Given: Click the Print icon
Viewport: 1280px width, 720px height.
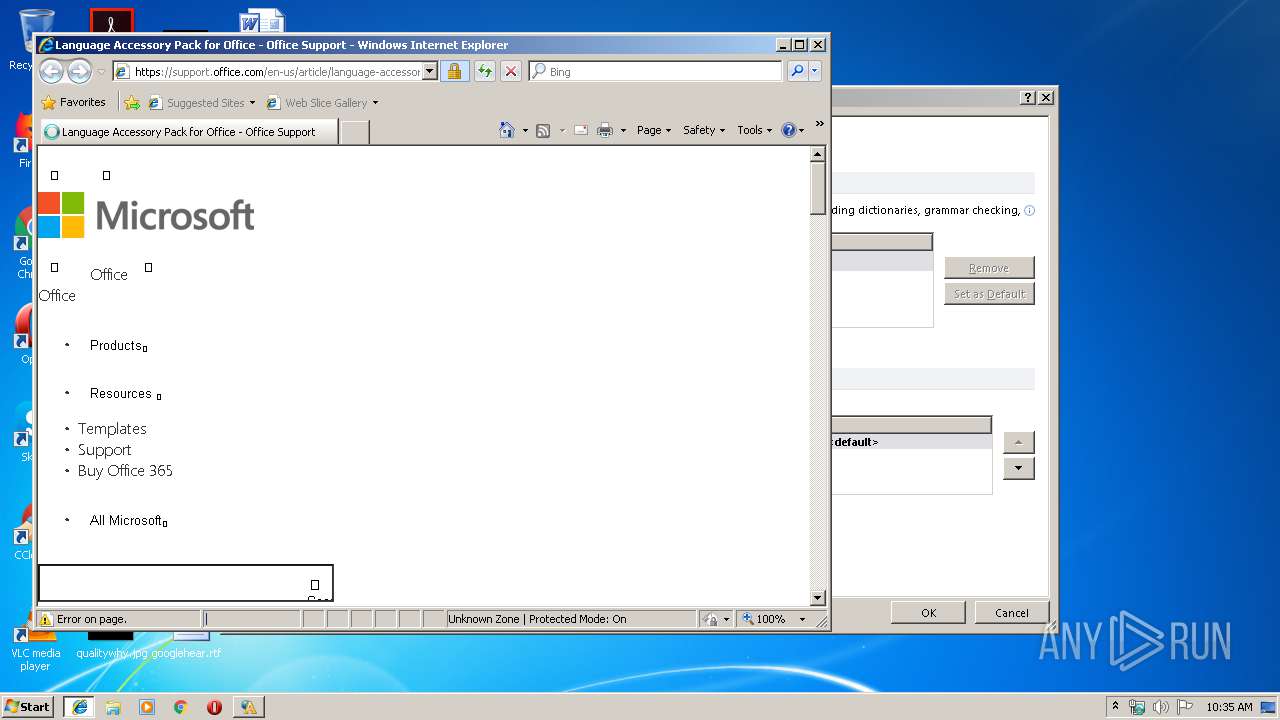Looking at the screenshot, I should [605, 130].
